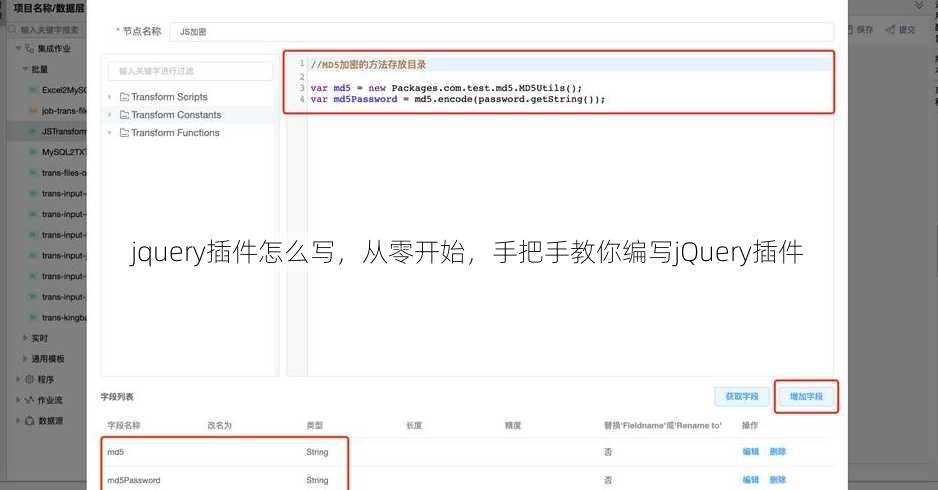The image size is (938, 490).
Task: Expand the Transform Scripts arrow
Action: 110,97
